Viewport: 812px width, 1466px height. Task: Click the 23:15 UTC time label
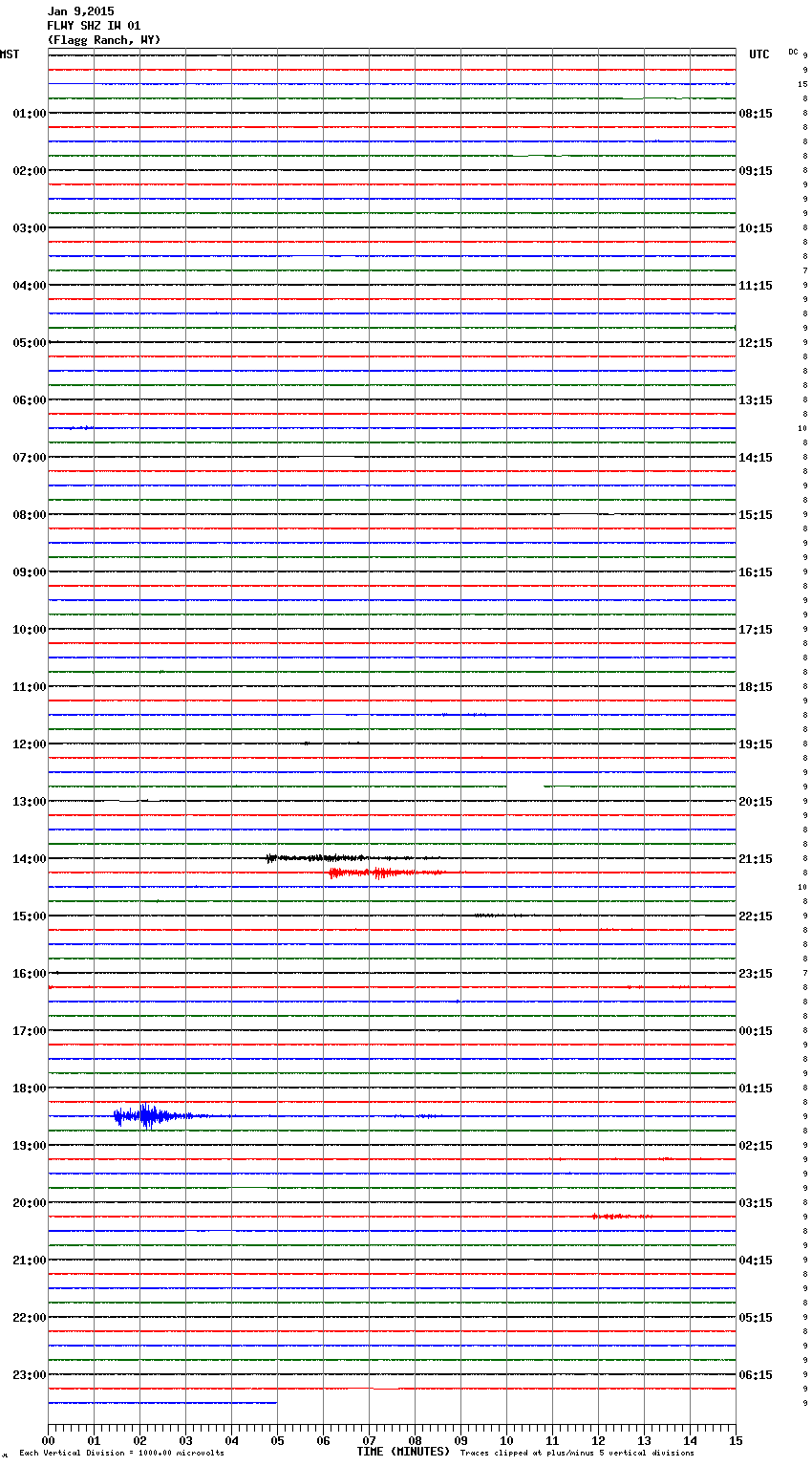click(756, 974)
